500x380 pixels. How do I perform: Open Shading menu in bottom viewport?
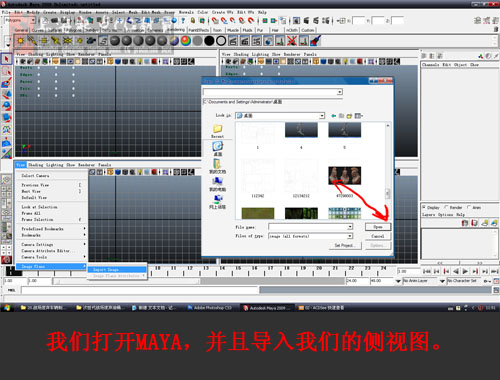coord(35,165)
